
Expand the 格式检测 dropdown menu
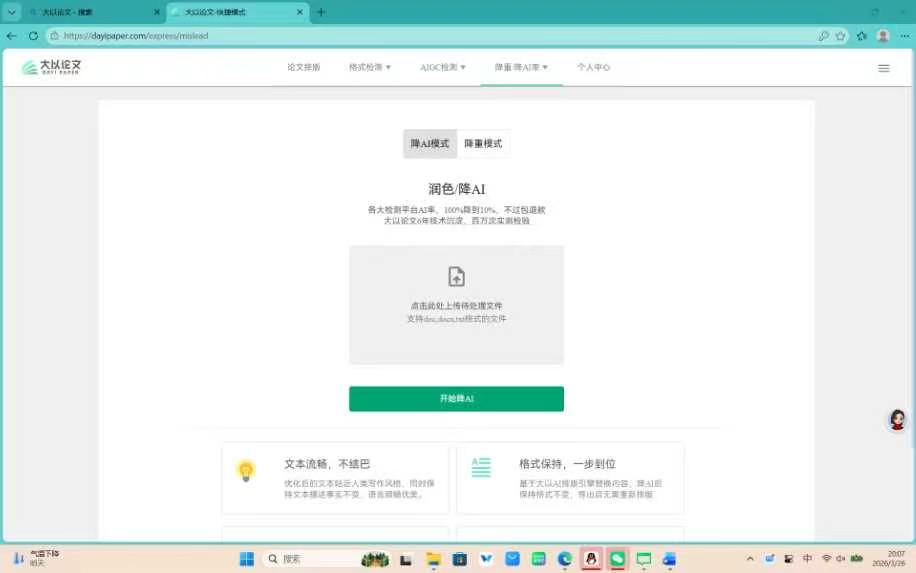click(370, 68)
